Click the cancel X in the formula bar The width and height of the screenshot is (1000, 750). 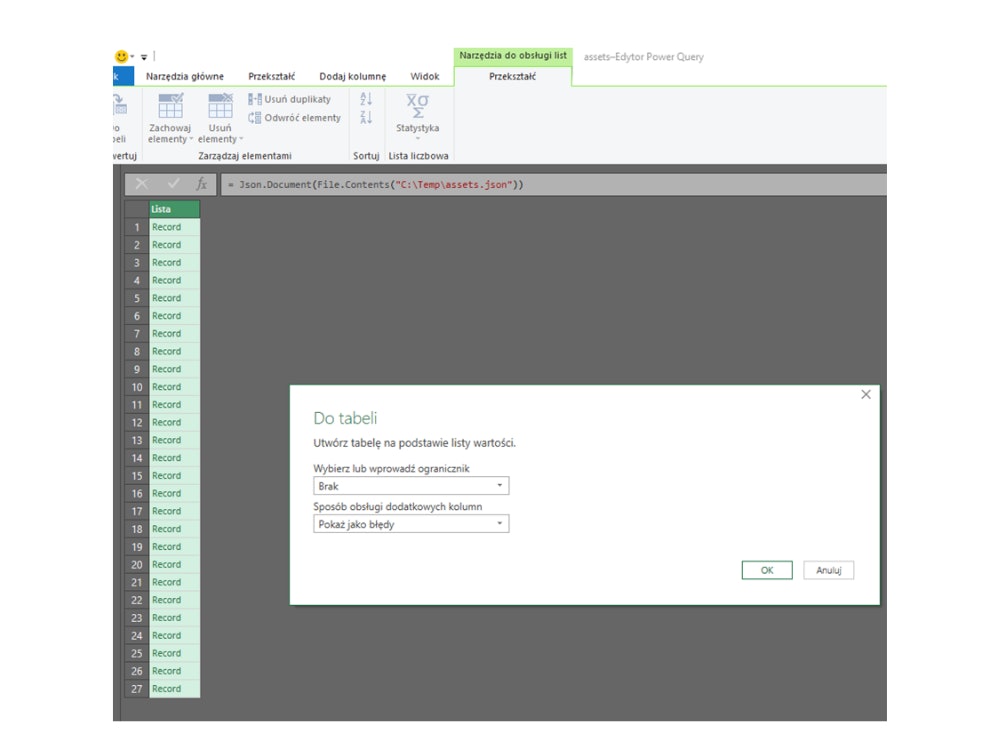(141, 184)
